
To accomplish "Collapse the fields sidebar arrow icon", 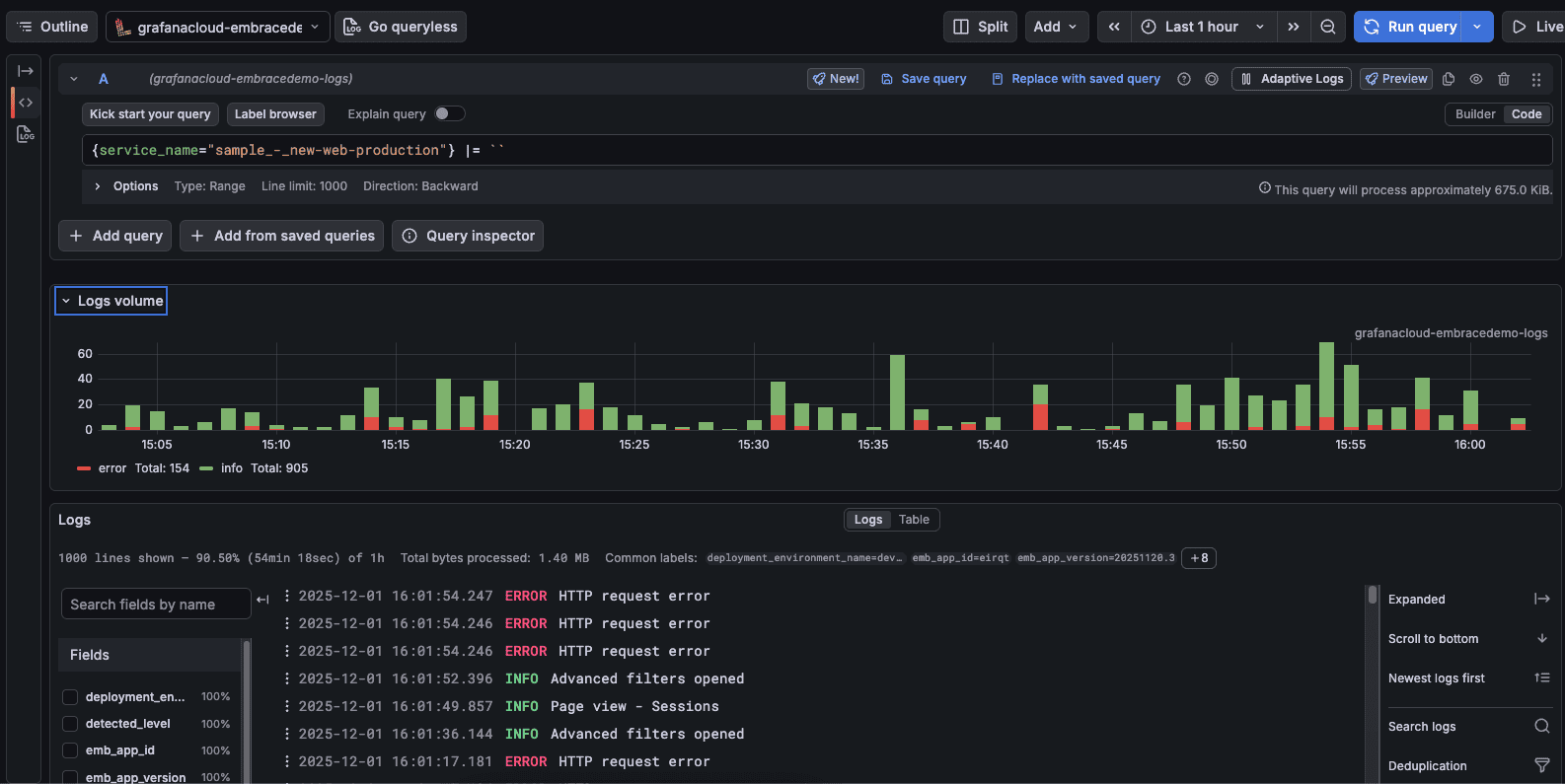I will [x=262, y=600].
